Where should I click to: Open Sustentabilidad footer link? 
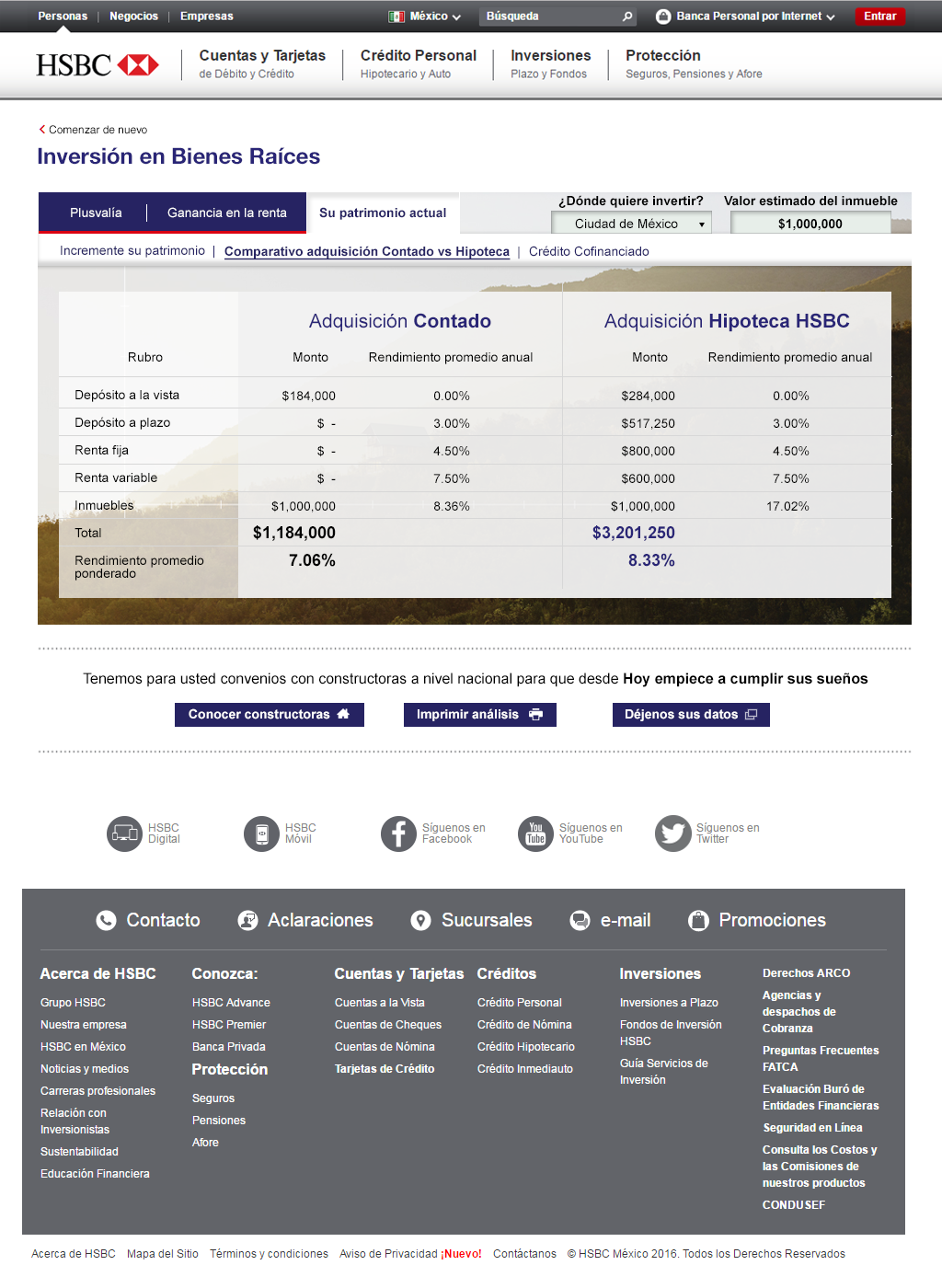79,1152
